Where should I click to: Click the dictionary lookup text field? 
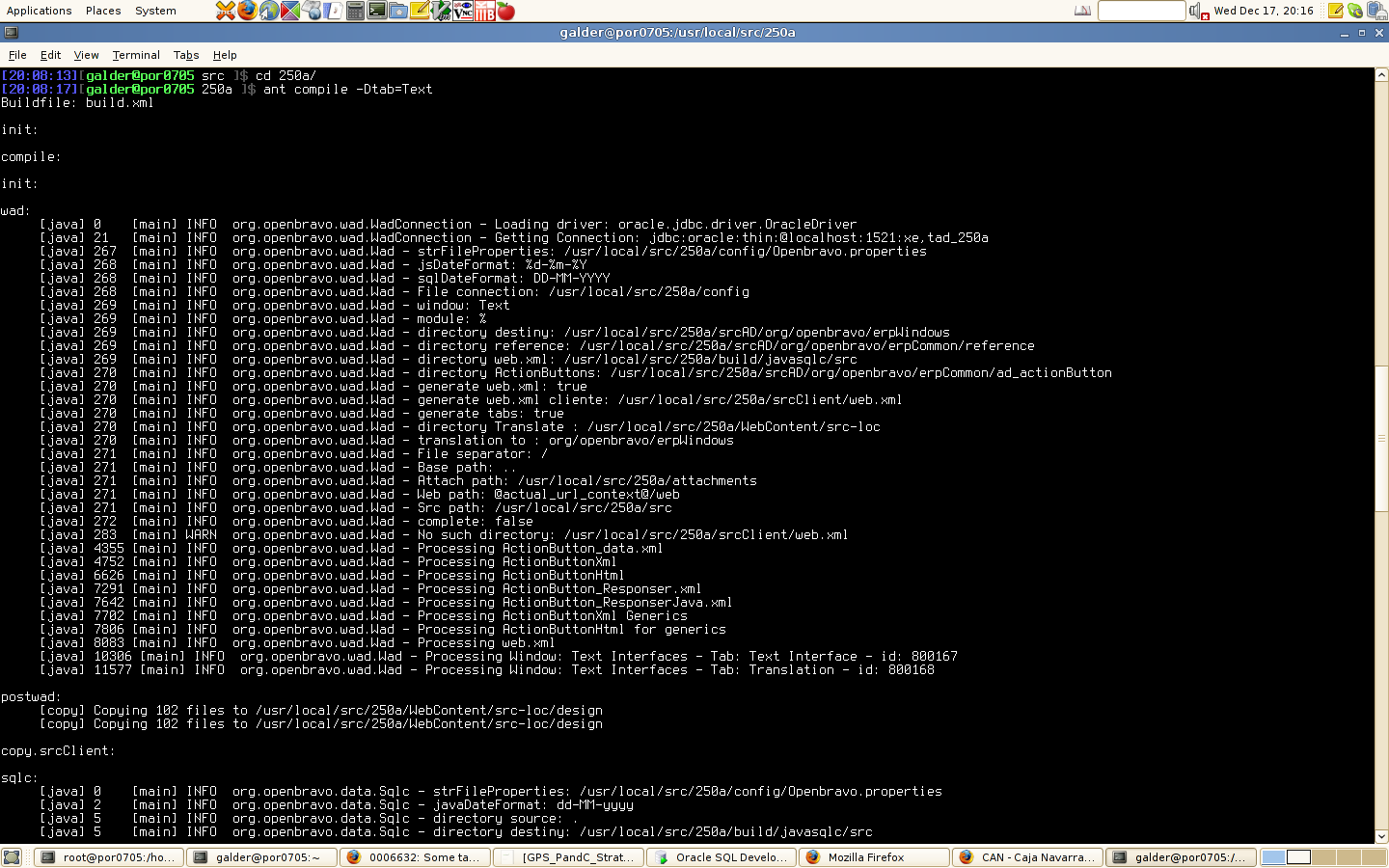[1140, 11]
